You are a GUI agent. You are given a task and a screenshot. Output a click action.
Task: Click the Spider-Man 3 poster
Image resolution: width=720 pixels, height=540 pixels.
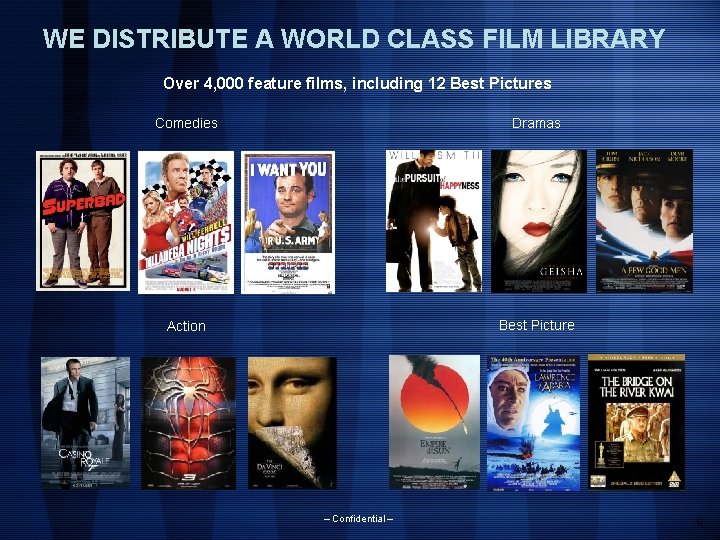click(189, 423)
